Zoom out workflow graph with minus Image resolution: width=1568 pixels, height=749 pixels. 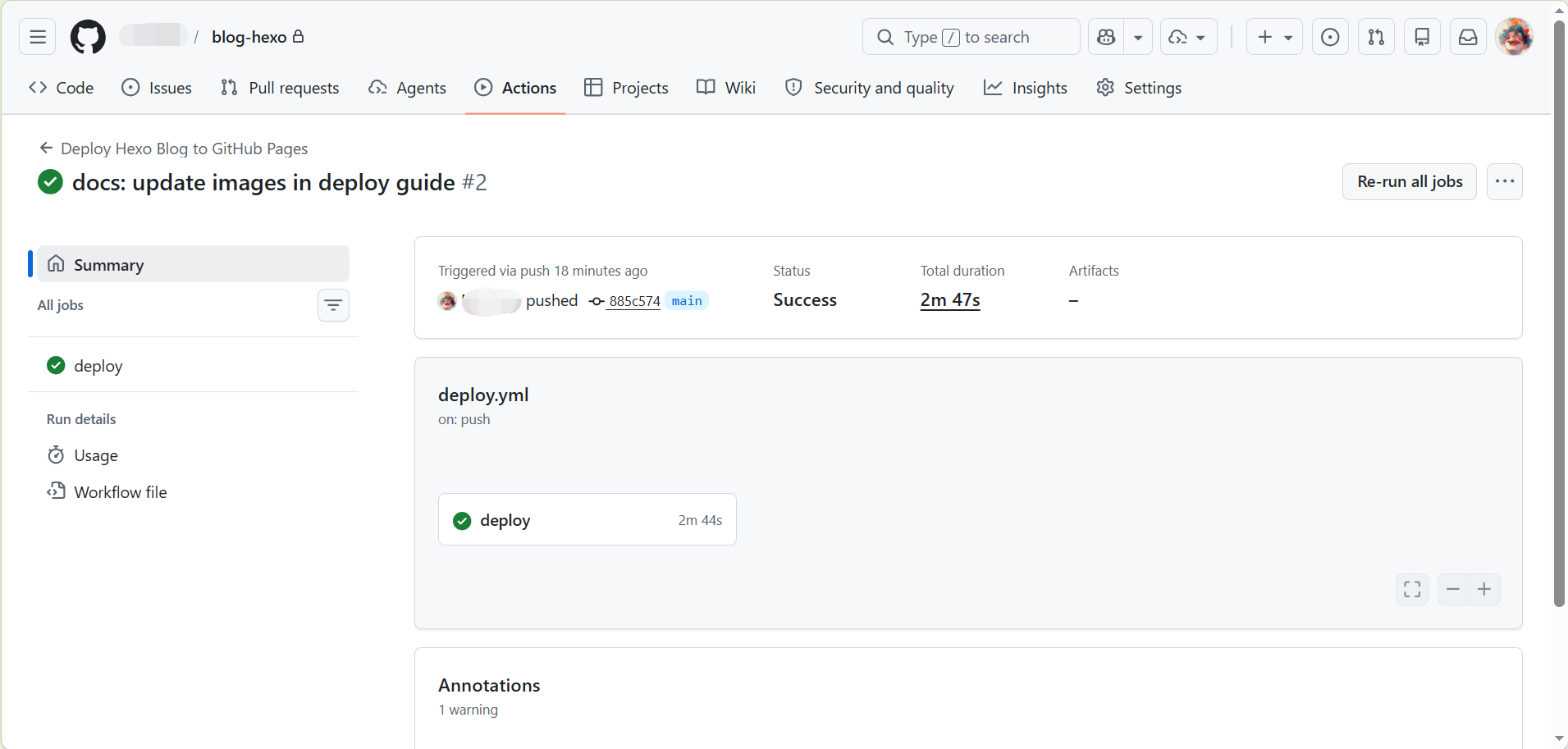(x=1453, y=589)
